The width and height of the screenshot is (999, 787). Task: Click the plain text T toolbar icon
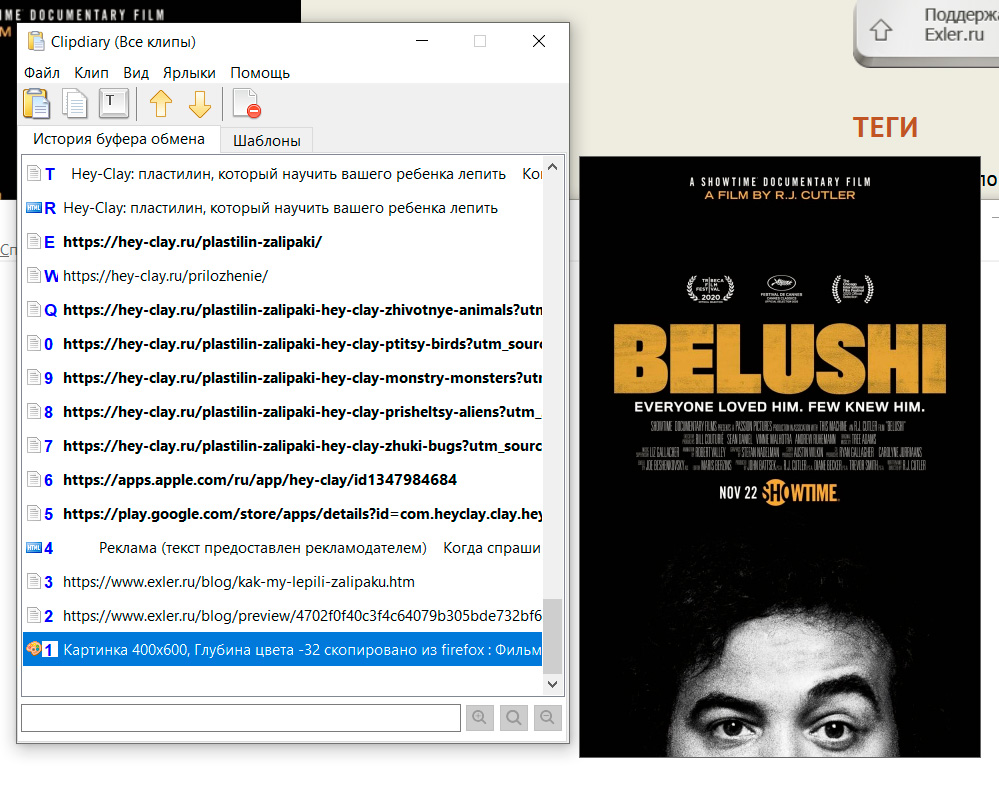coord(113,104)
